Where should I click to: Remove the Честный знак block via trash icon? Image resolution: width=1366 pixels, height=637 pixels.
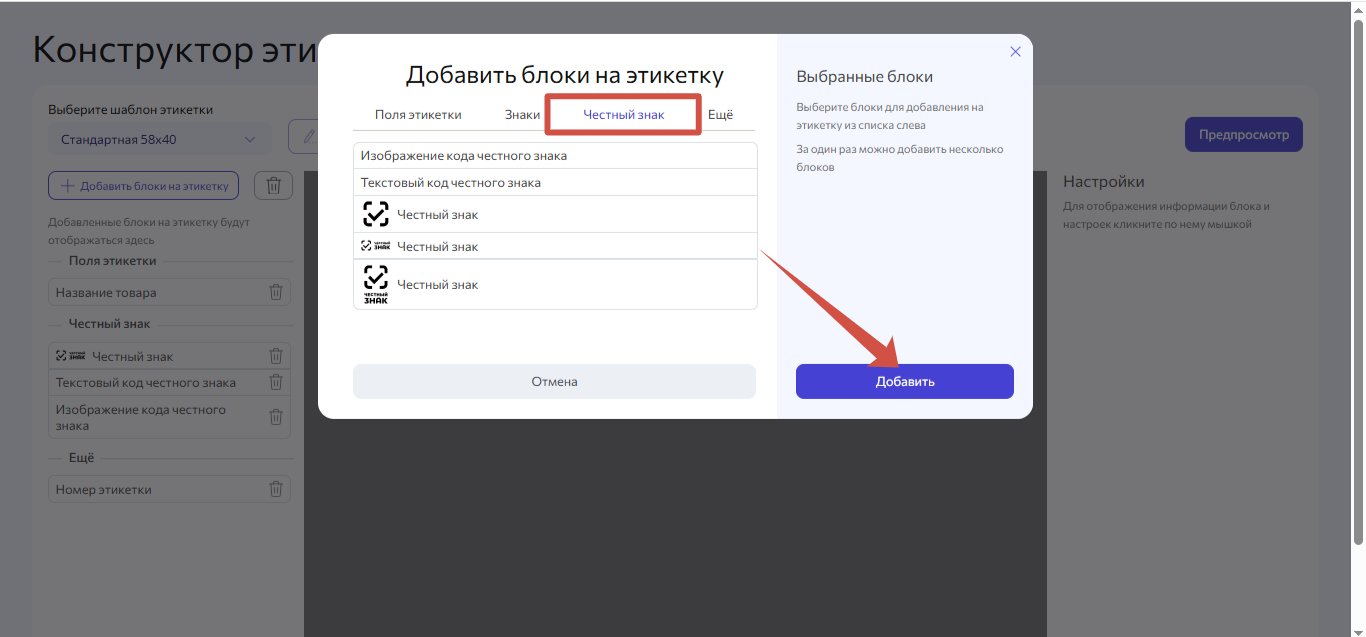[x=276, y=356]
